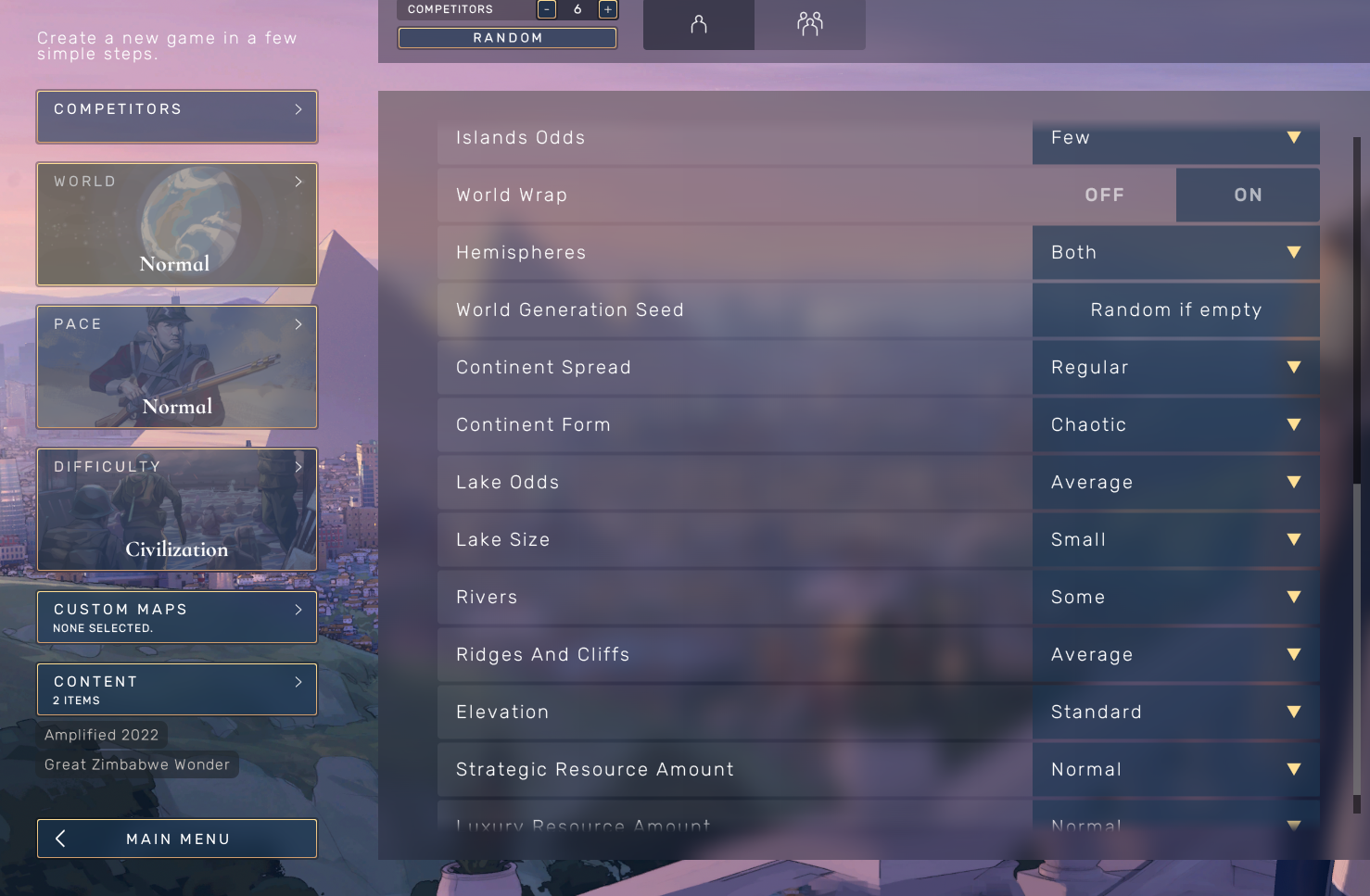Image resolution: width=1370 pixels, height=896 pixels.
Task: Turn World Wrap on
Action: [x=1248, y=196]
